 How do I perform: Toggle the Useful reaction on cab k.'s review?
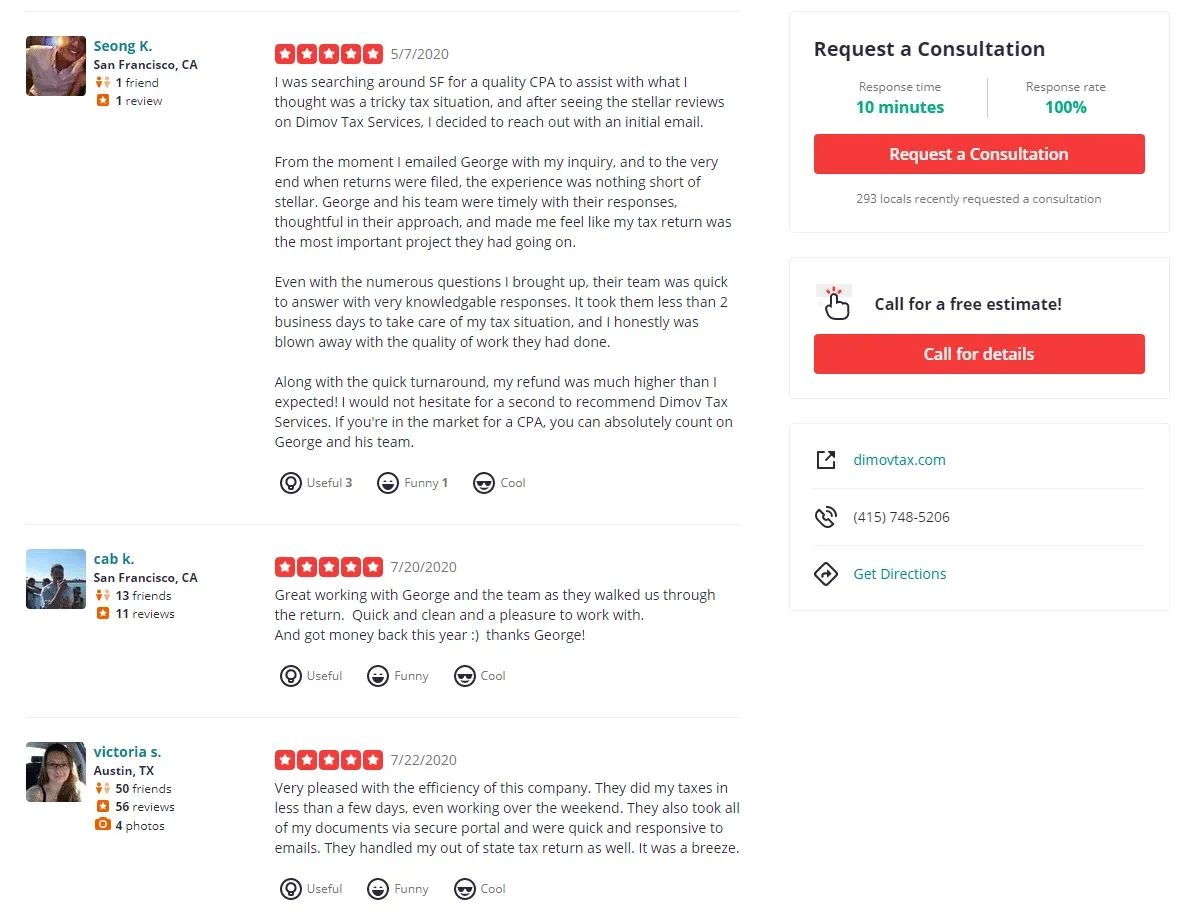(x=310, y=676)
